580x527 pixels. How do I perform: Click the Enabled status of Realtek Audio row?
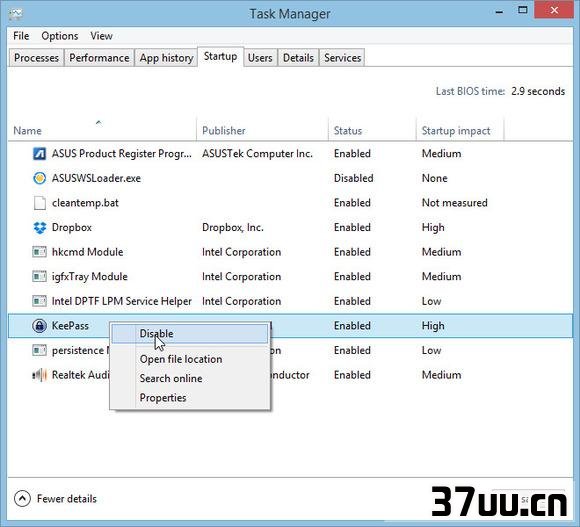352,375
